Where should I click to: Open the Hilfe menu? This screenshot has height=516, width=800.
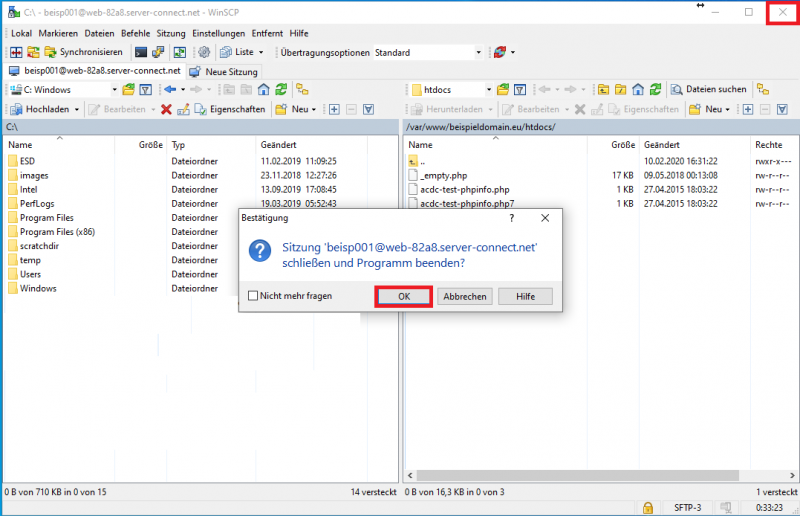pos(299,34)
